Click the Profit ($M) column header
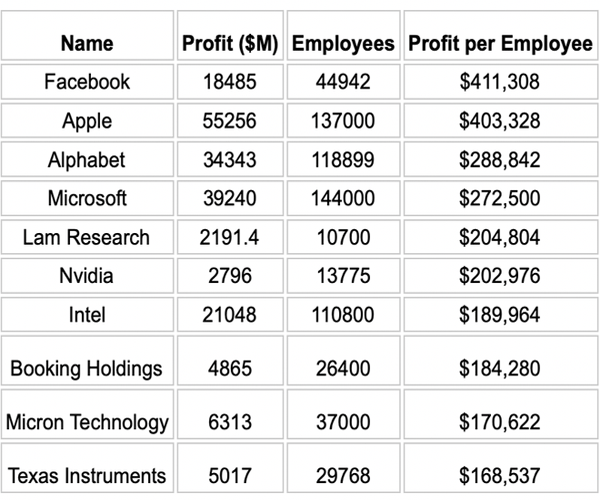The image size is (600, 500). (x=230, y=44)
